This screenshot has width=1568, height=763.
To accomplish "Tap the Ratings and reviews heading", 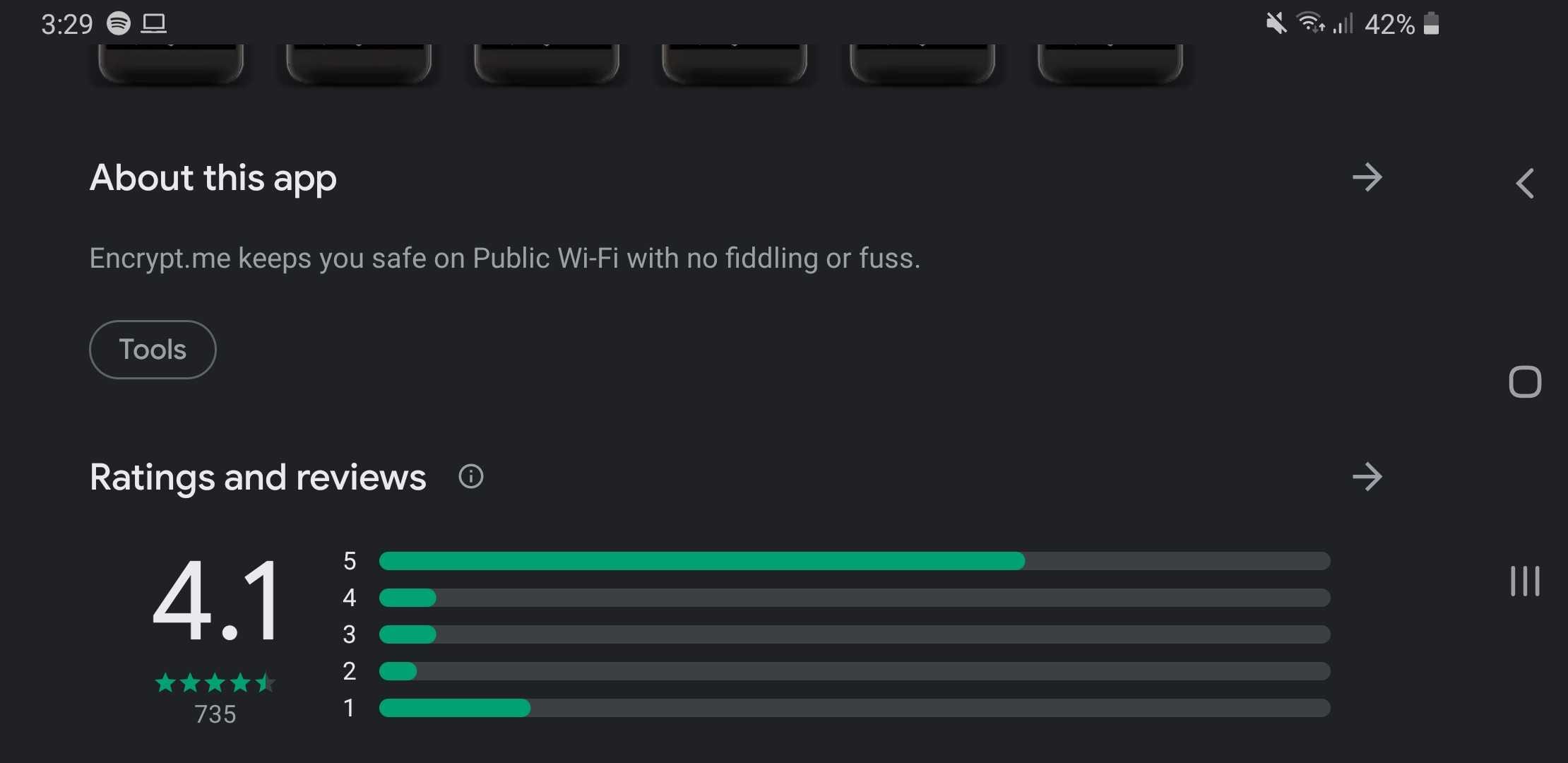I will 258,478.
